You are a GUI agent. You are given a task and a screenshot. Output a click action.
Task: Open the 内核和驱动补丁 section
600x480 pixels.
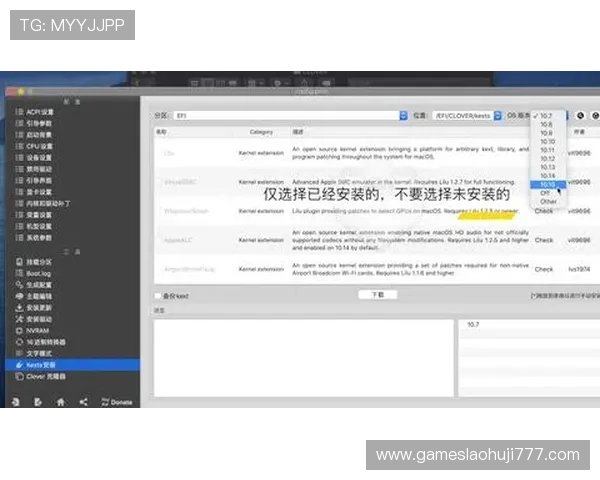tap(42, 204)
